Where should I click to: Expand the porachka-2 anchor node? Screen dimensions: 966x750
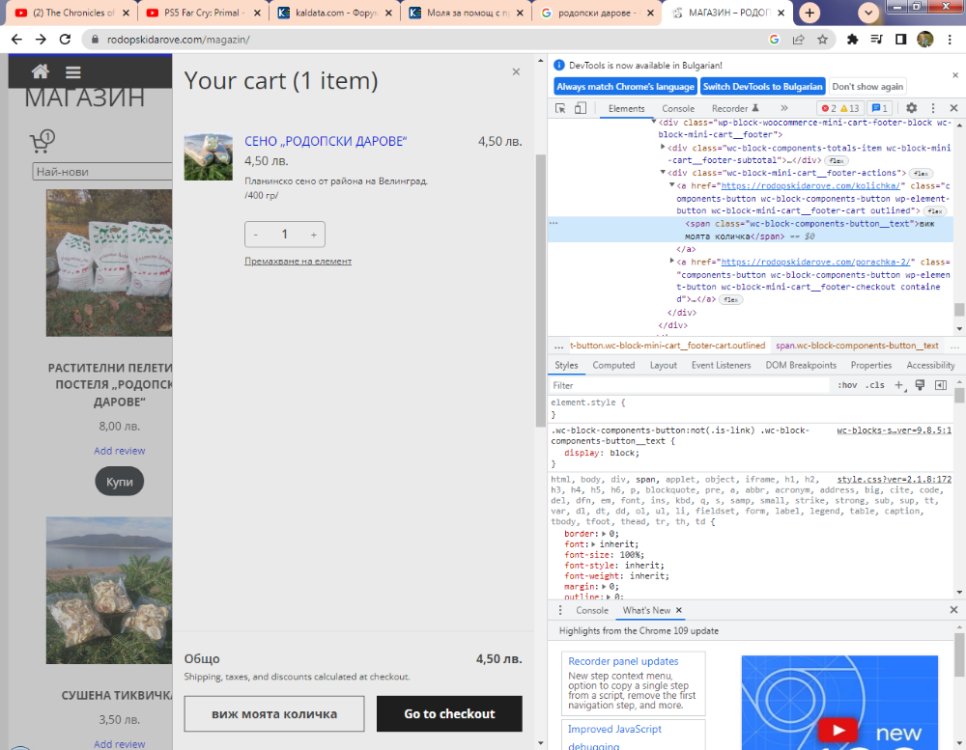point(672,261)
